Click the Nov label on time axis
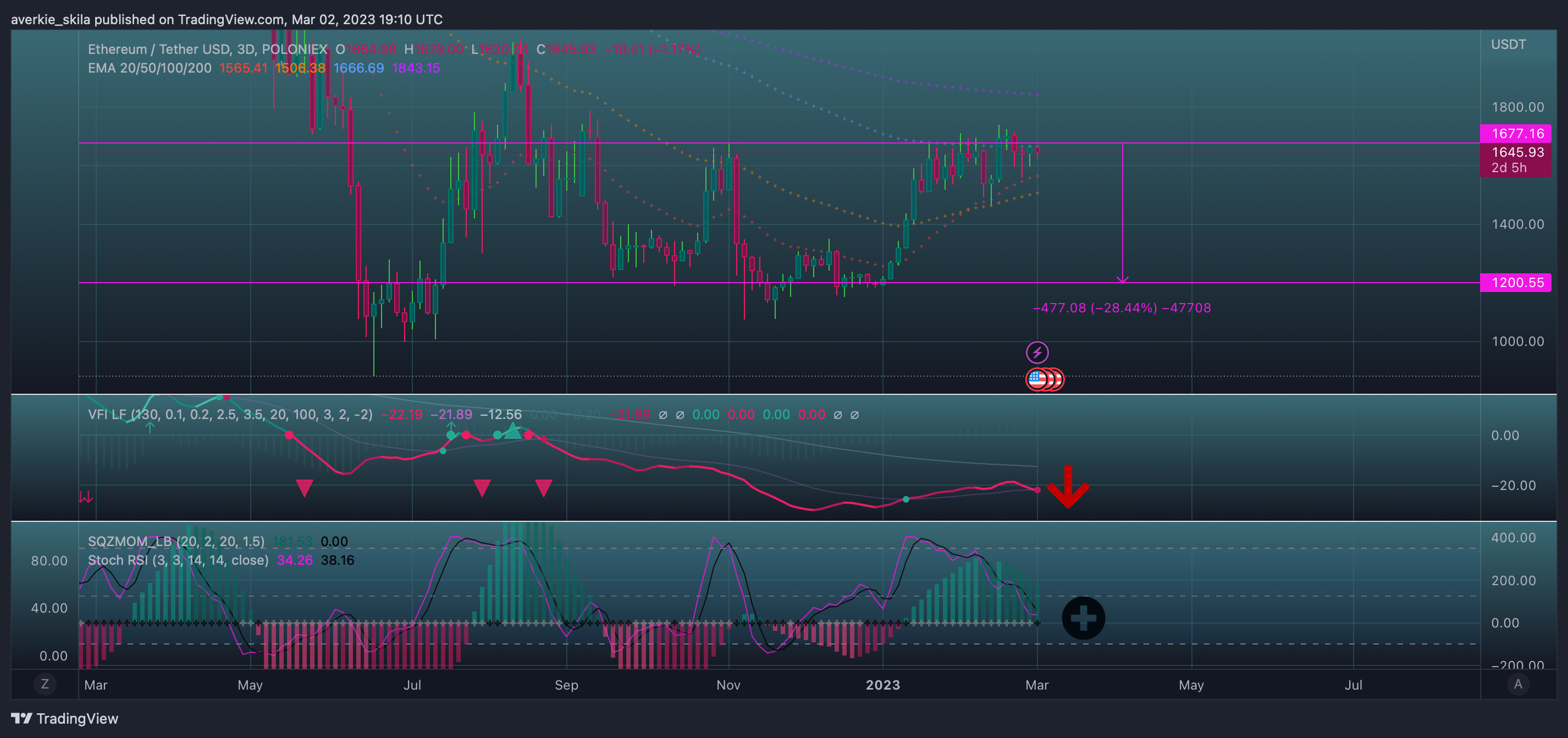This screenshot has width=1568, height=738. coord(728,685)
